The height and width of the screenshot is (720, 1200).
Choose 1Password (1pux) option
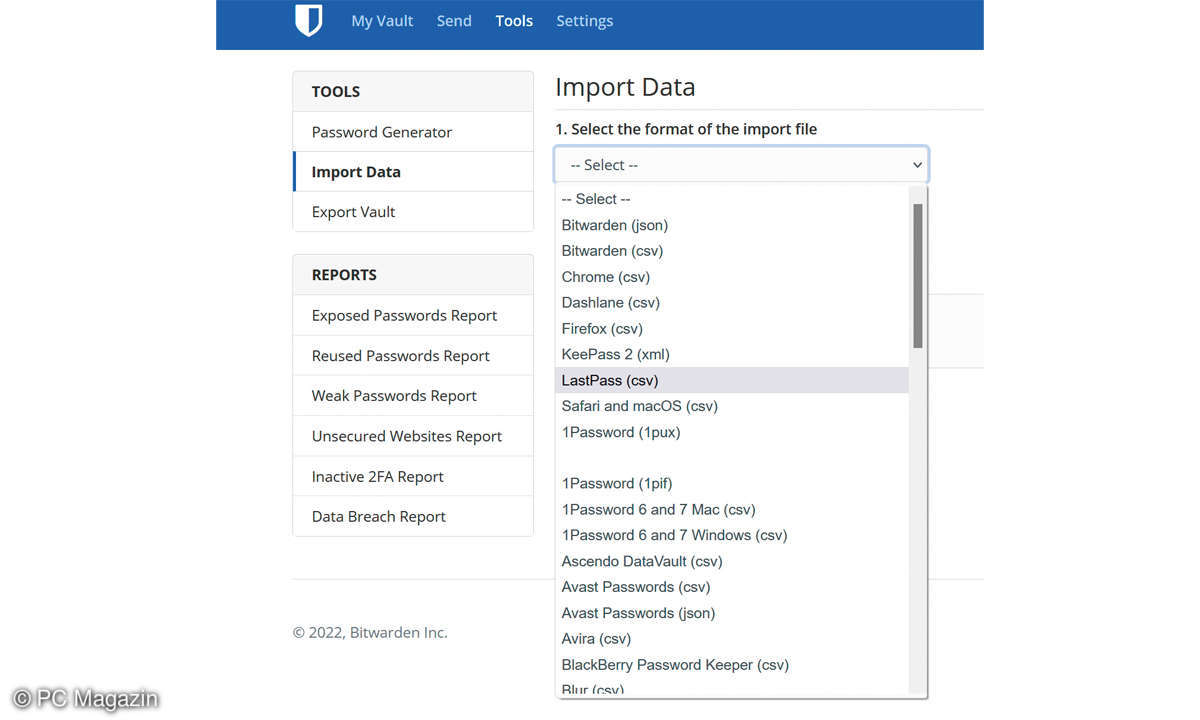click(732, 432)
